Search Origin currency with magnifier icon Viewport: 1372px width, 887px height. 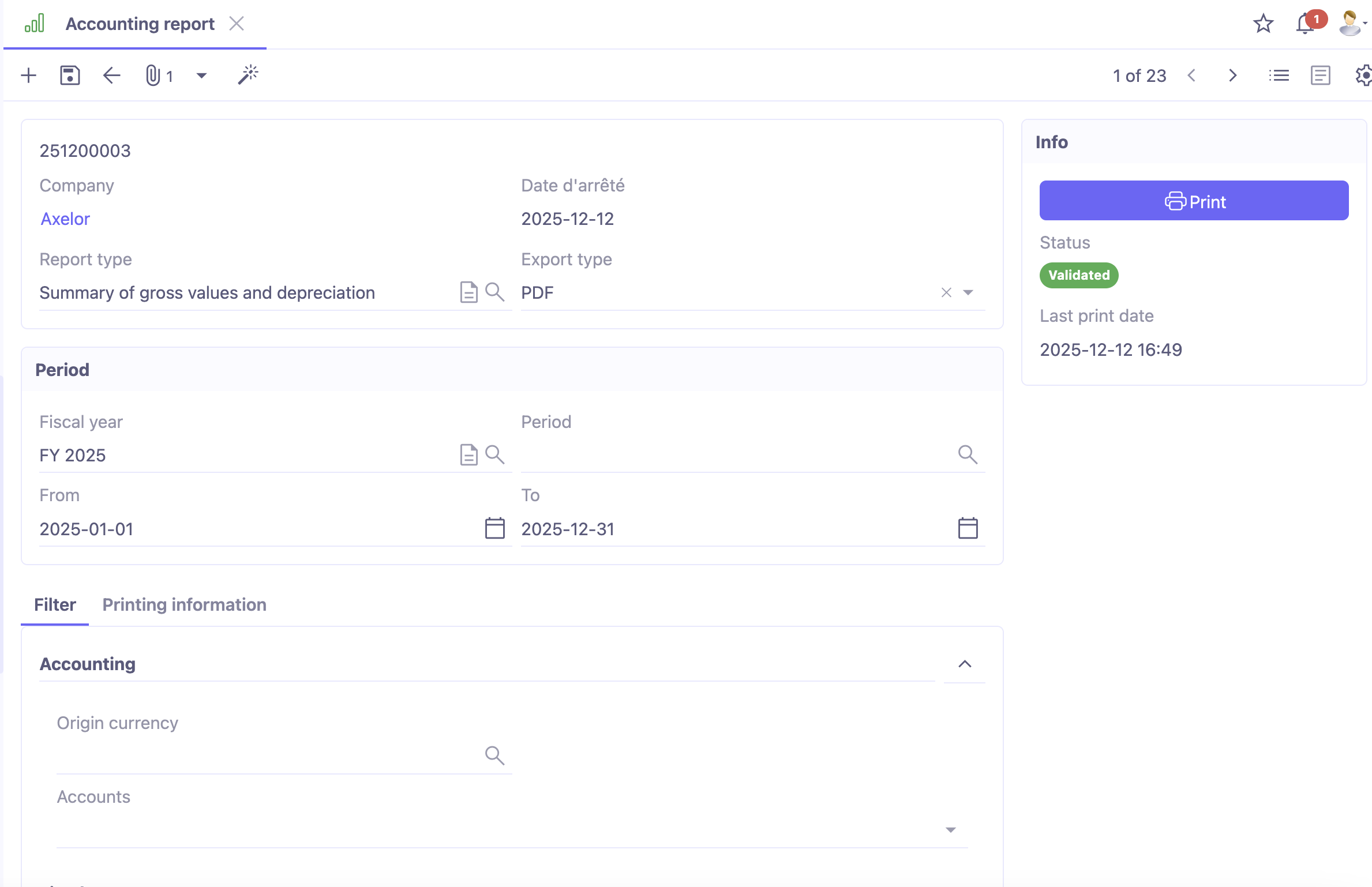(494, 756)
